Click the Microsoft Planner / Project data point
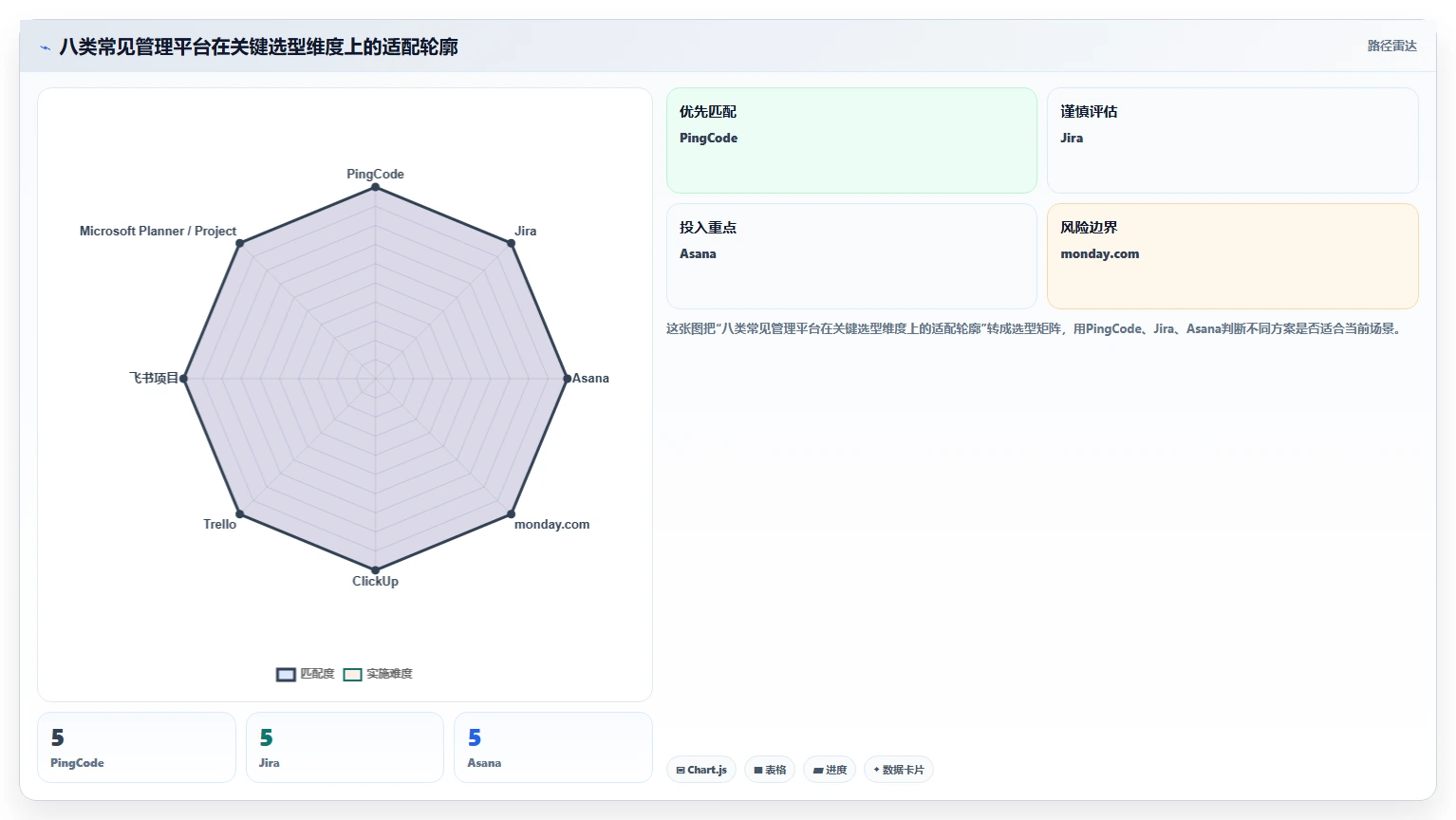The height and width of the screenshot is (820, 1456). point(239,243)
